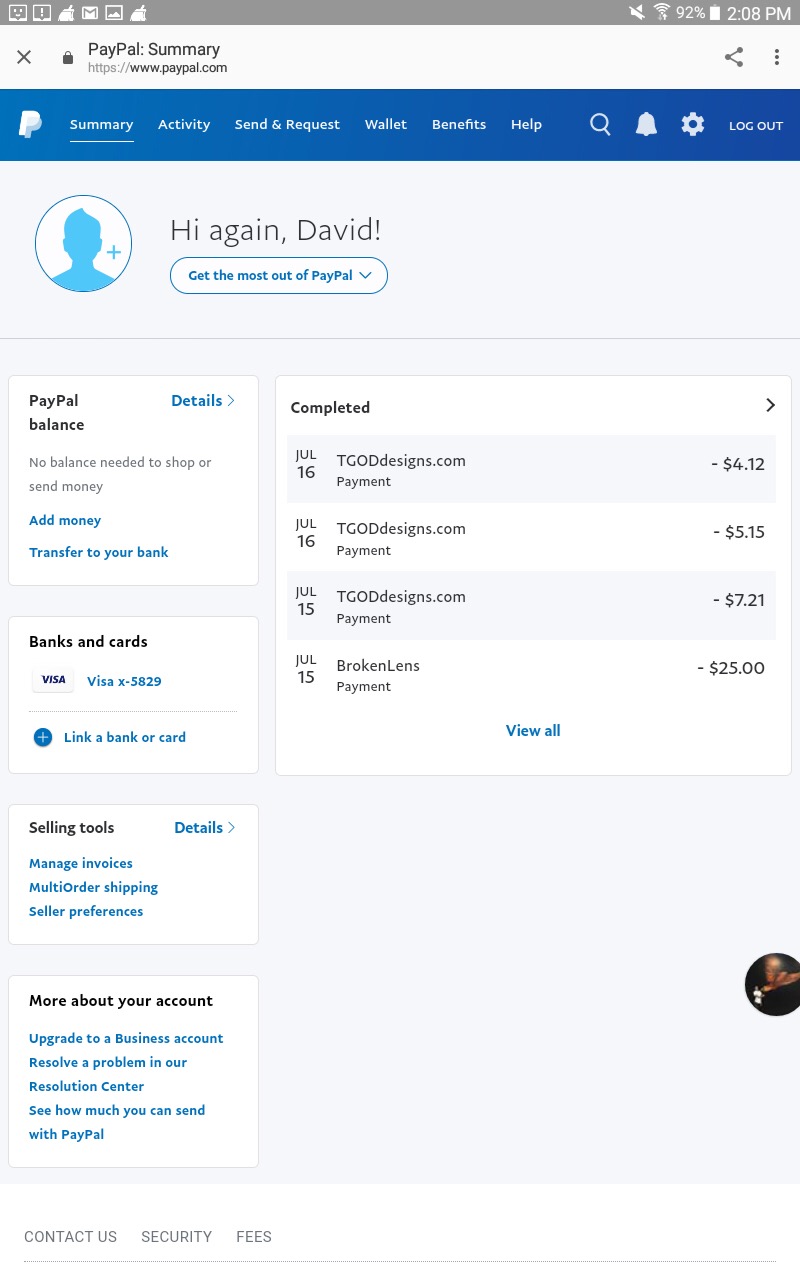Click the Visa card logo icon
Image resolution: width=800 pixels, height=1280 pixels.
[x=54, y=680]
